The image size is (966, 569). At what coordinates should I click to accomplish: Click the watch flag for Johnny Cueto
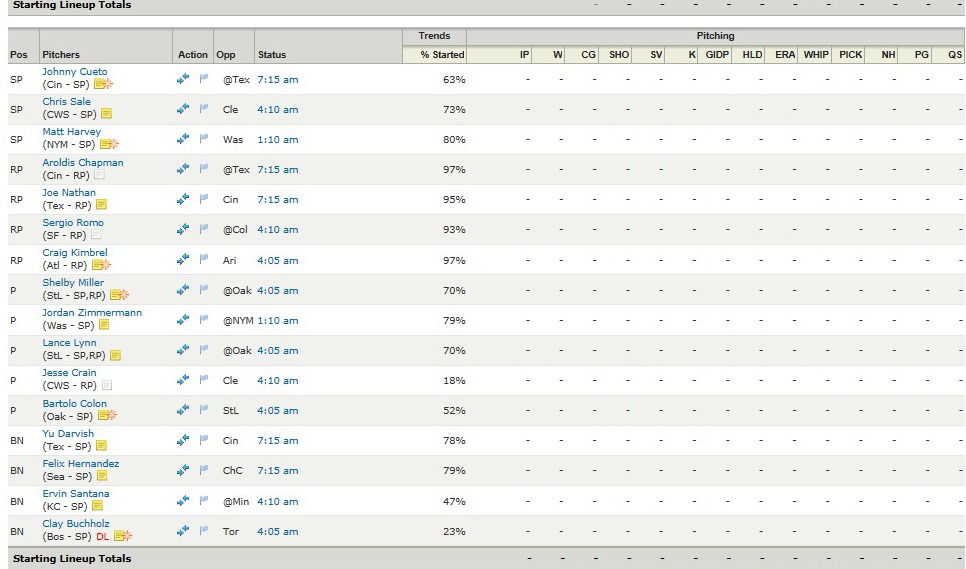pos(204,79)
